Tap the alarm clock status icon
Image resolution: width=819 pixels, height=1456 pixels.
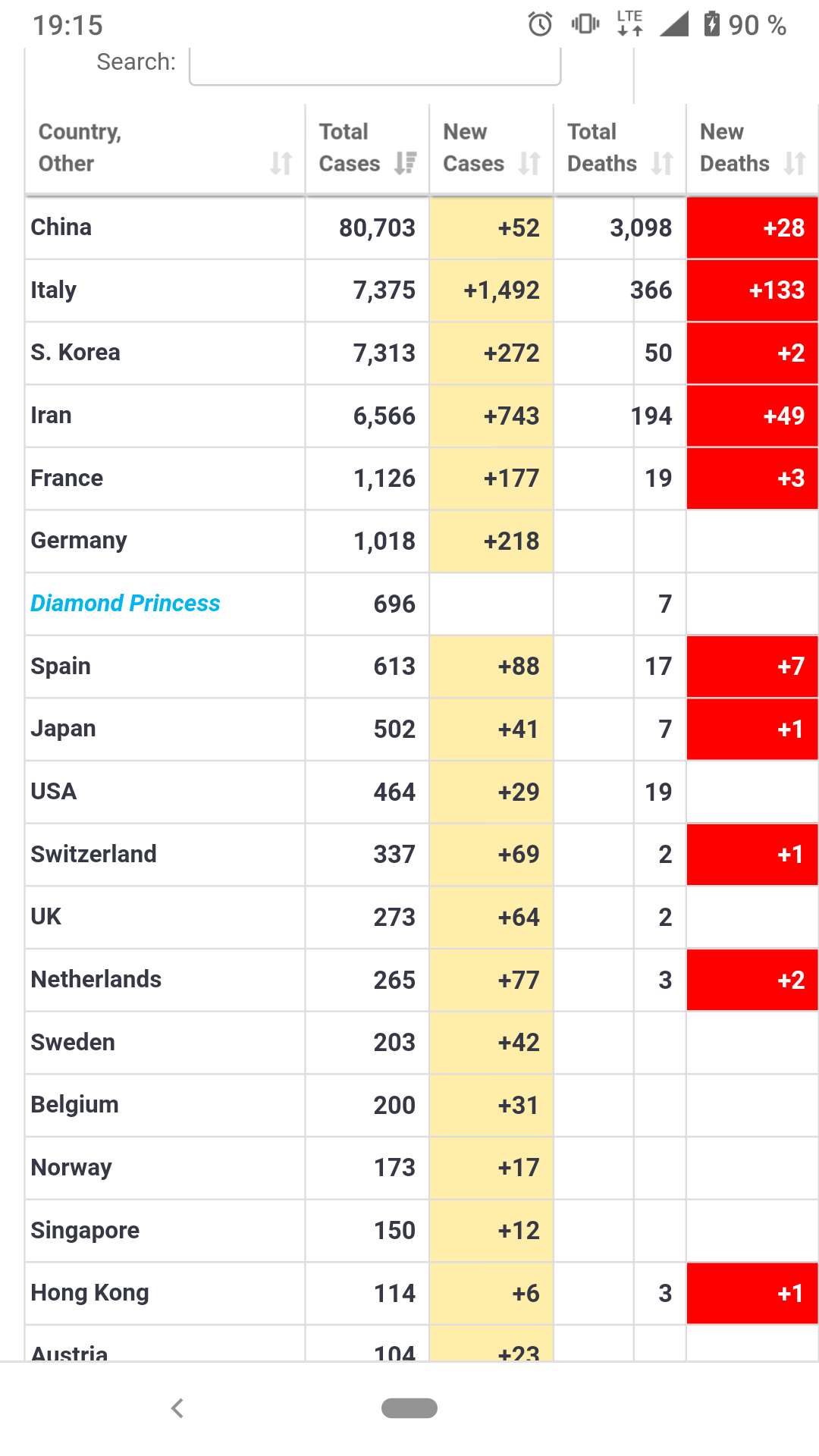click(x=540, y=24)
